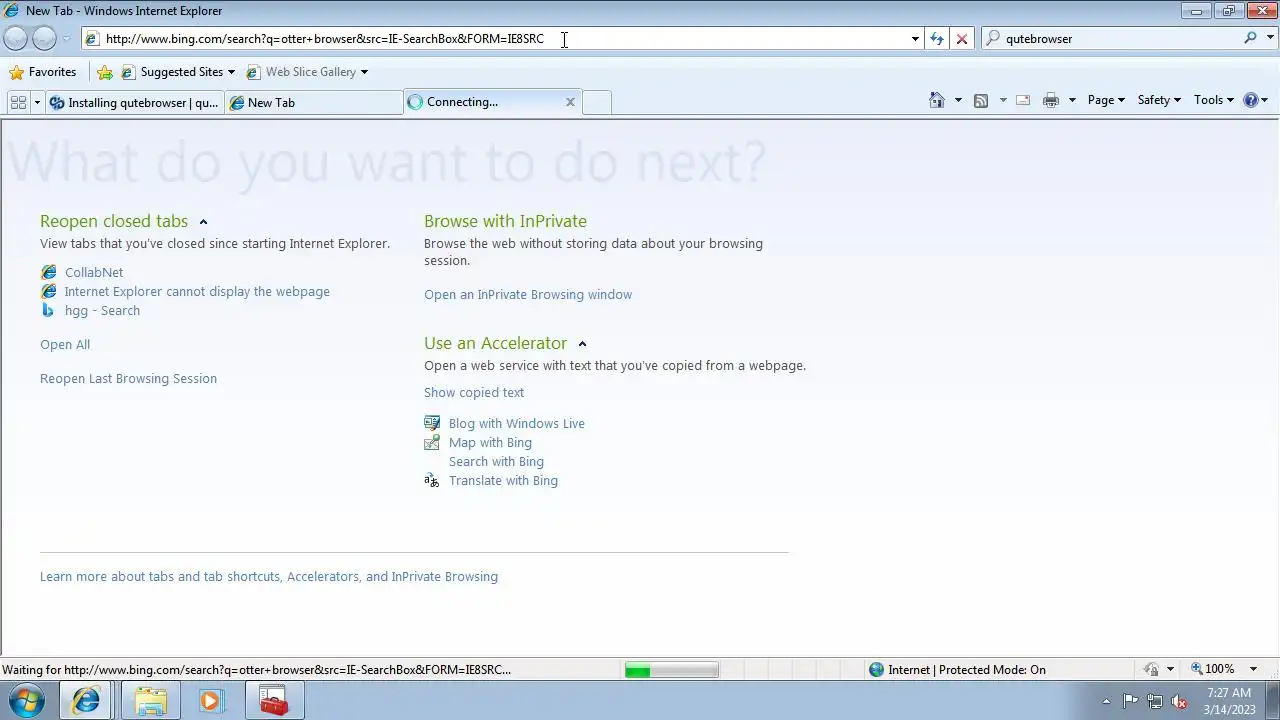1280x720 pixels.
Task: Click the CollabNet page icon in closed tabs
Action: pyautogui.click(x=48, y=272)
